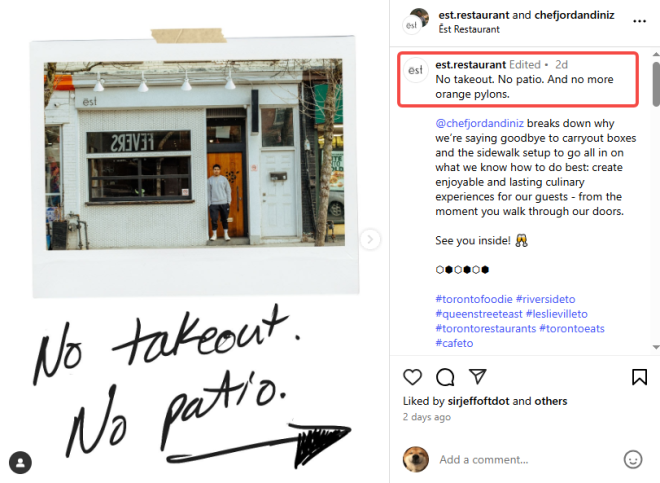The height and width of the screenshot is (483, 660).
Task: Open the three-dot more options menu
Action: [x=639, y=21]
